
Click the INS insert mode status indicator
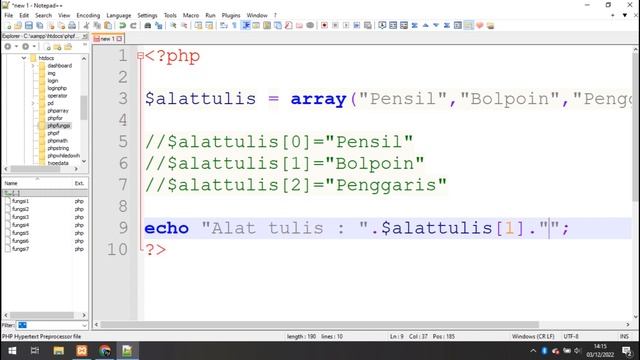pos(624,337)
